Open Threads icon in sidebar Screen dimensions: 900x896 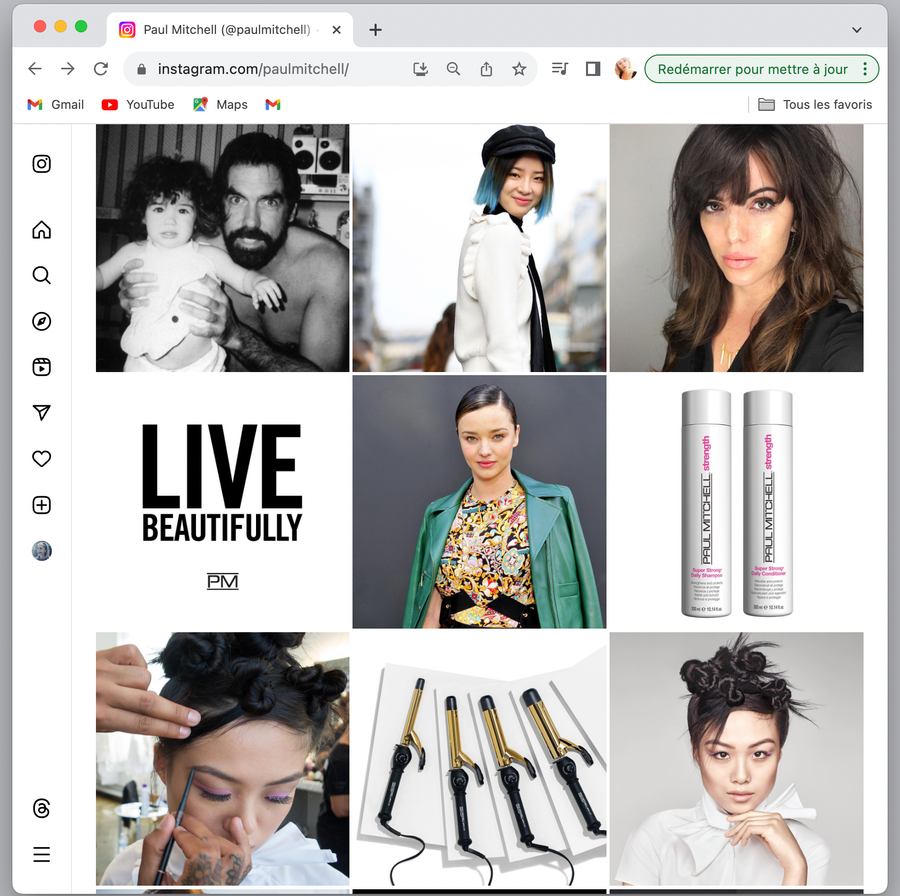[x=41, y=808]
